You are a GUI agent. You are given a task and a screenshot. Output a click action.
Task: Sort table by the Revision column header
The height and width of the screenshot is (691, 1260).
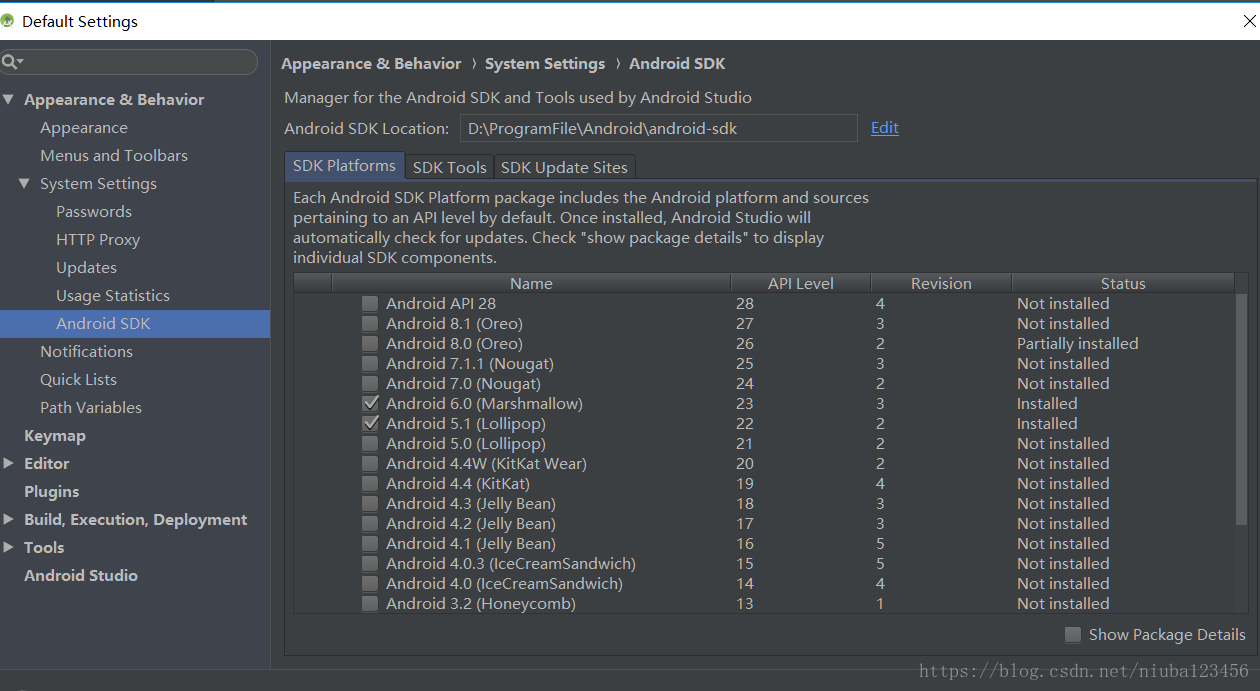(x=941, y=283)
